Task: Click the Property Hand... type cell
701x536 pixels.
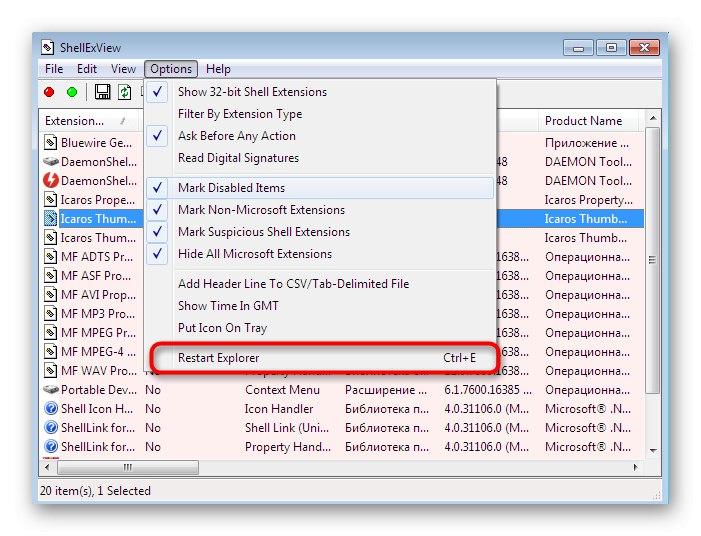Action: pyautogui.click(x=288, y=447)
